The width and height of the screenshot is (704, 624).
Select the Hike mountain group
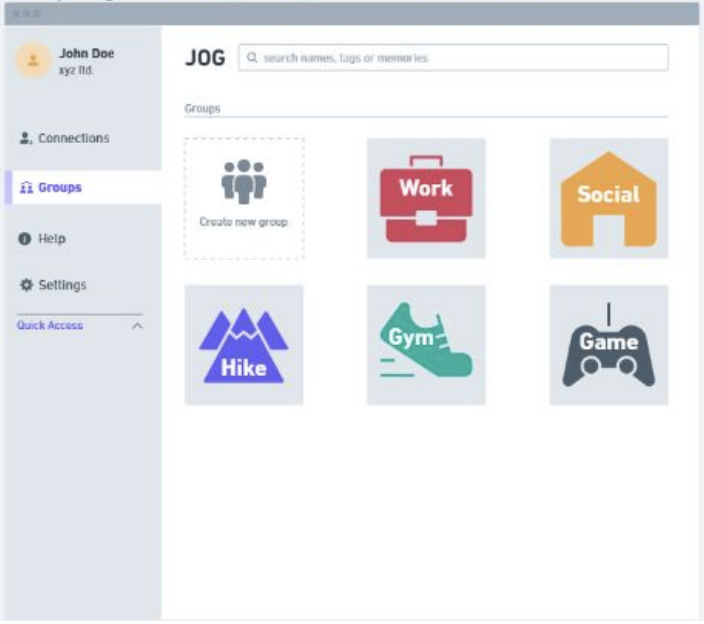click(244, 345)
